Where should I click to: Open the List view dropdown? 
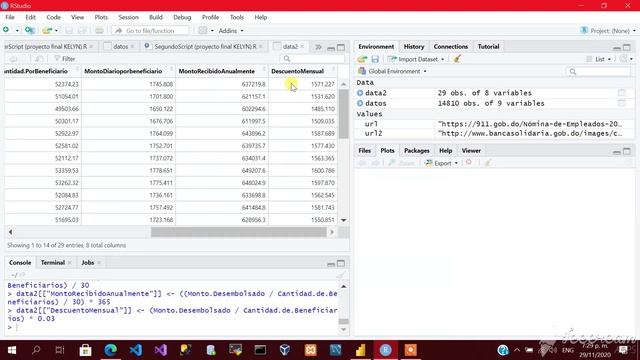599,59
